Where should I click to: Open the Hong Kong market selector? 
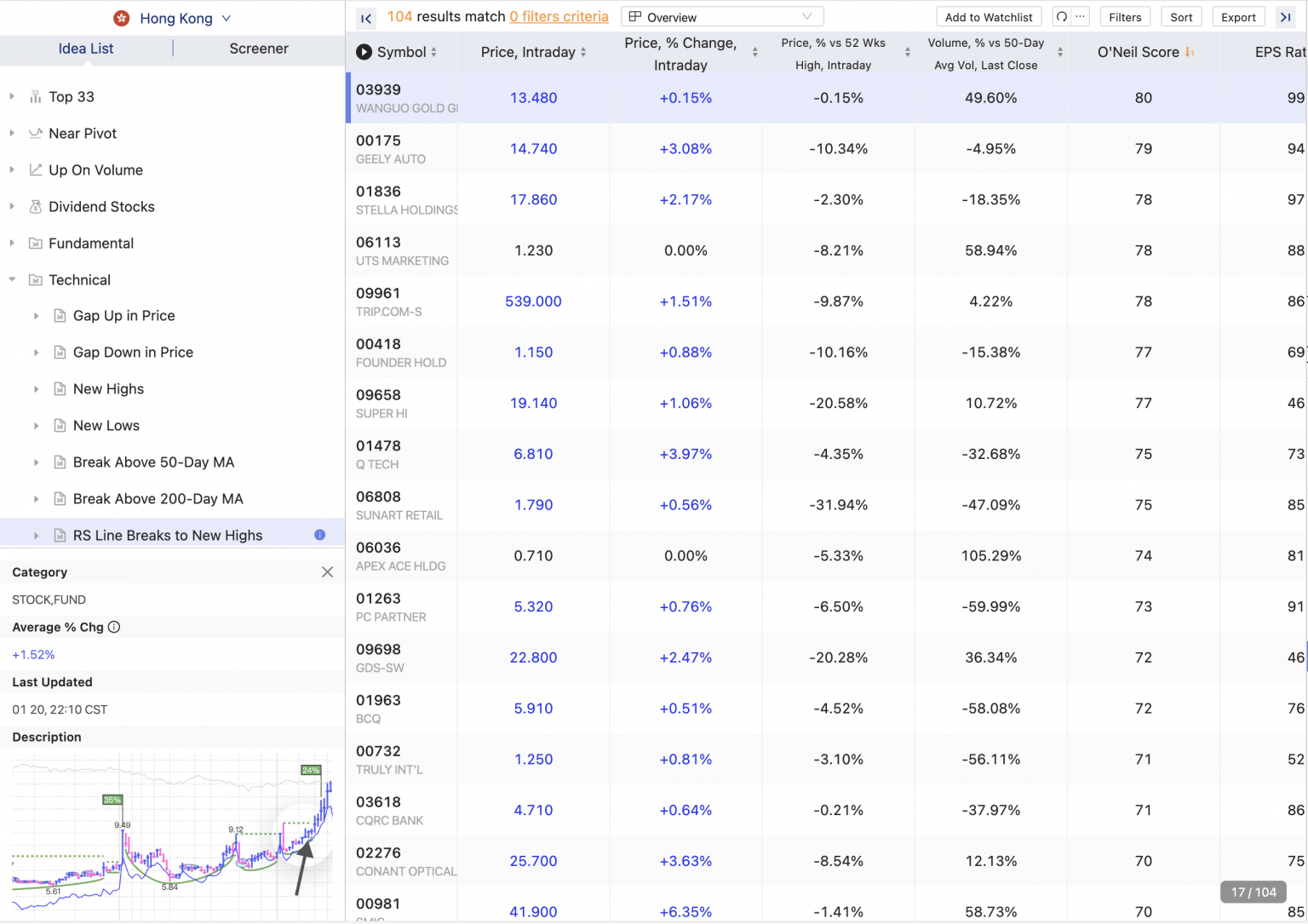[x=174, y=18]
